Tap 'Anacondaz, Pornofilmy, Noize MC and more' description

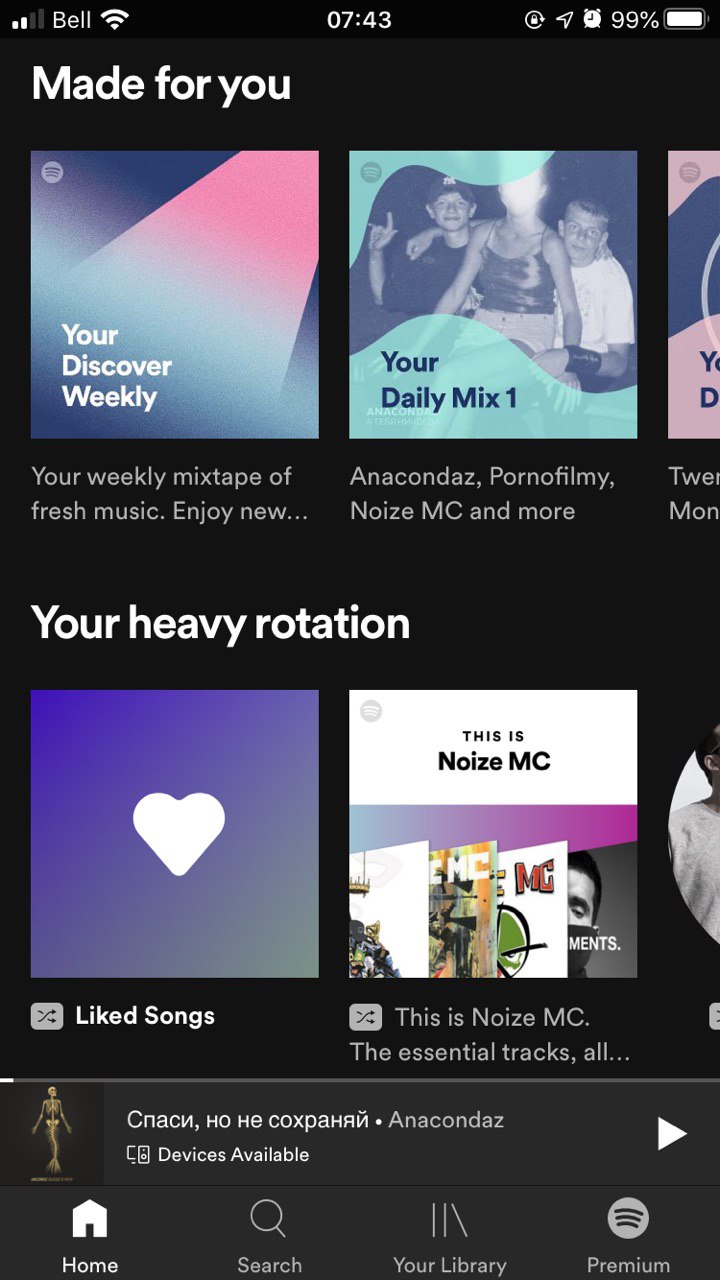(x=482, y=494)
